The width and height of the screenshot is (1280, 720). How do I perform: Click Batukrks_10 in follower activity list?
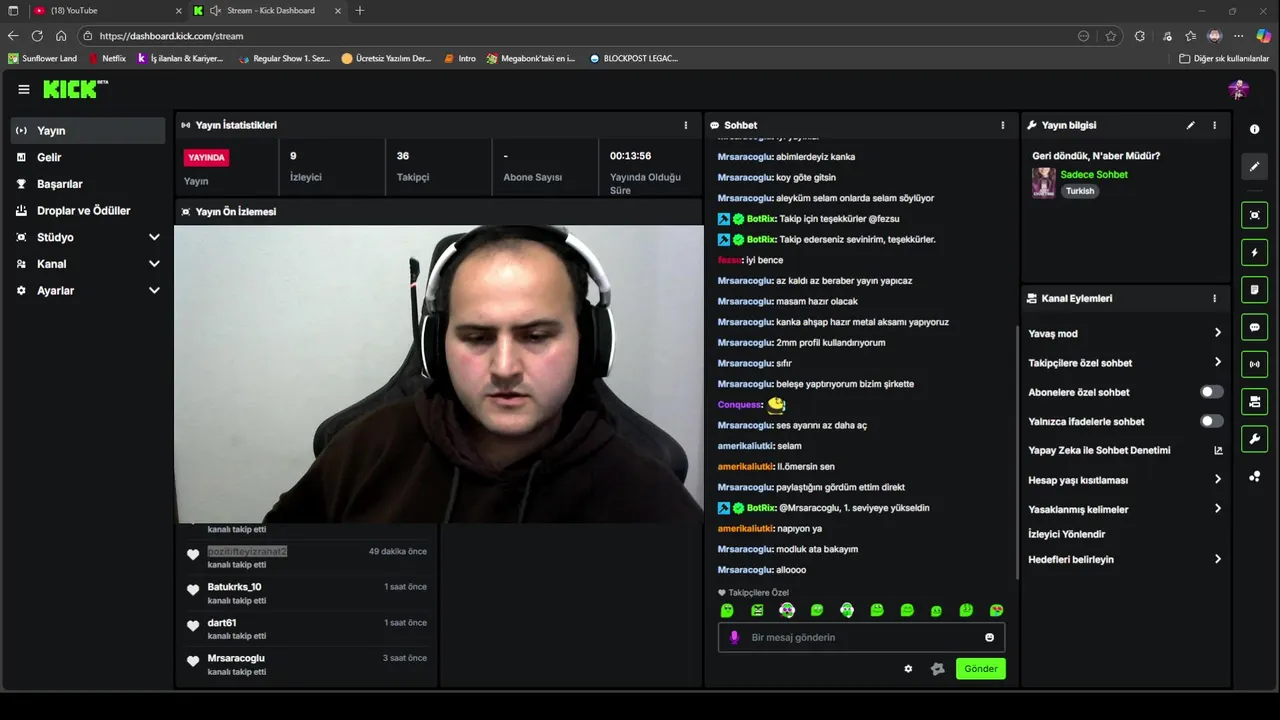(x=234, y=587)
